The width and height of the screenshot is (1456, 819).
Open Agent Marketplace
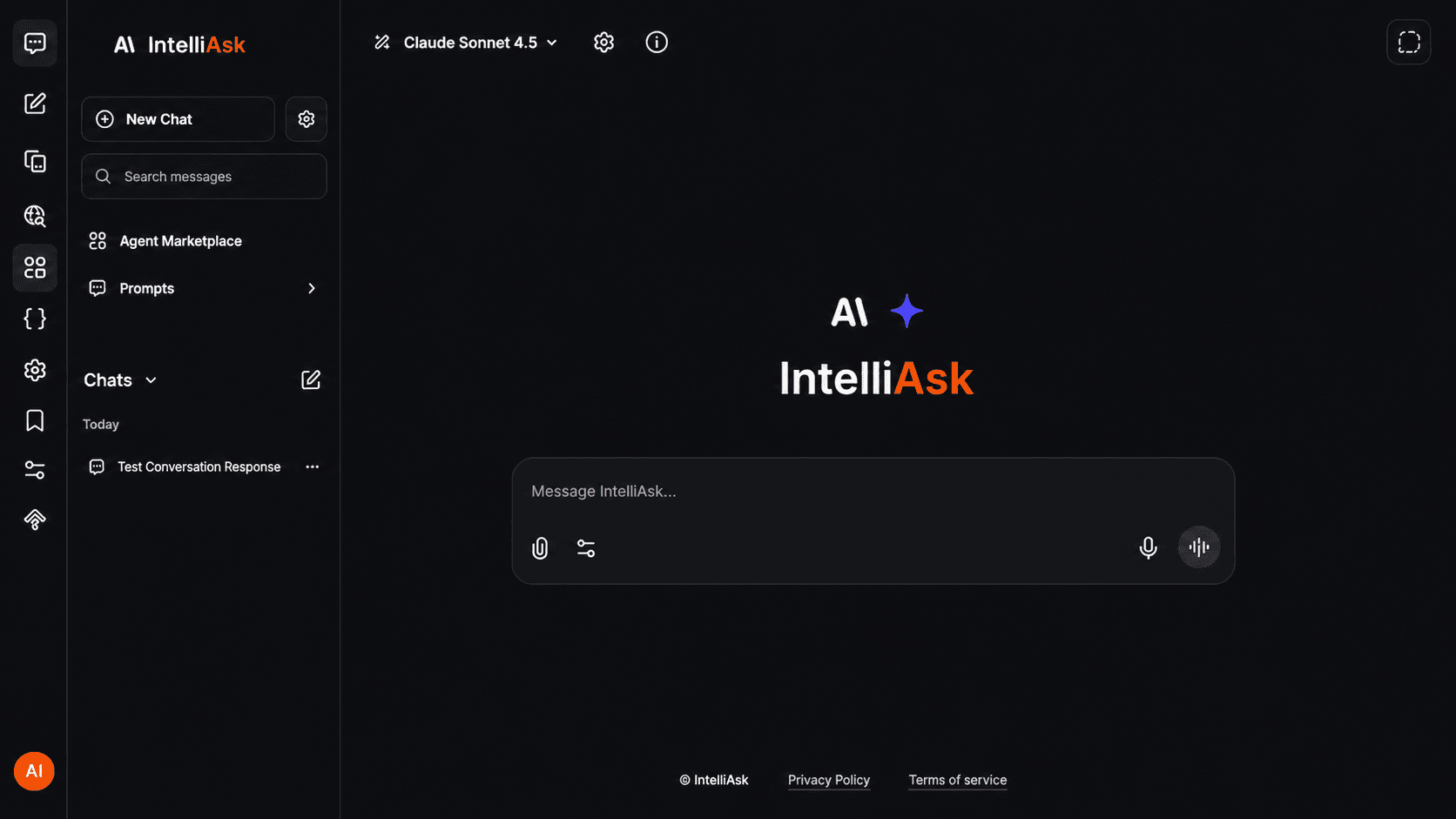[165, 241]
